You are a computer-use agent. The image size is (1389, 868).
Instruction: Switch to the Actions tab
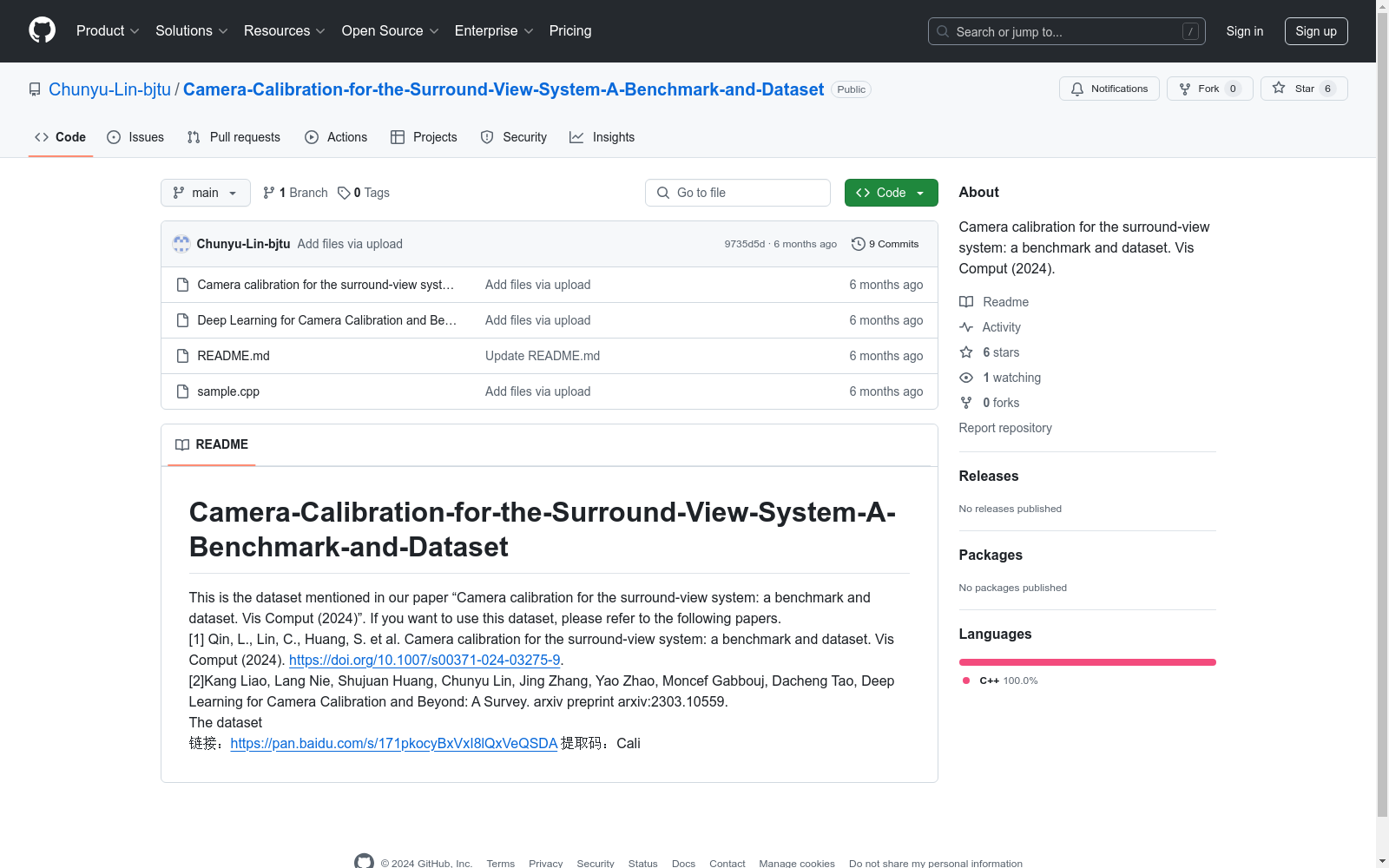(336, 137)
